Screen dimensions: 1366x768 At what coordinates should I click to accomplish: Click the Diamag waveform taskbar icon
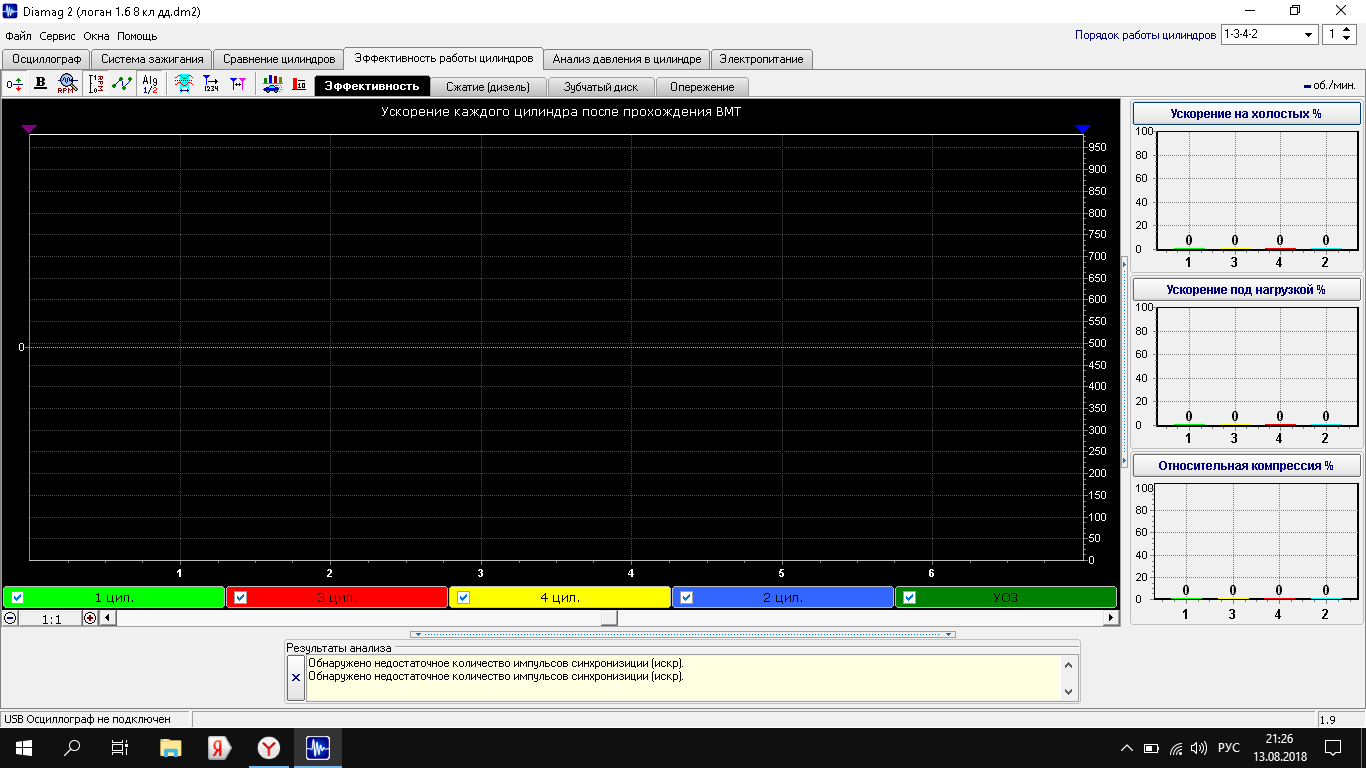(318, 747)
